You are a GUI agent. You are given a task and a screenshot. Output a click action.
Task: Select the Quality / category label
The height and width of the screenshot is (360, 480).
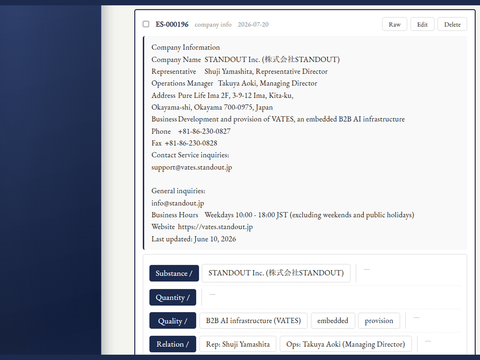coord(173,321)
